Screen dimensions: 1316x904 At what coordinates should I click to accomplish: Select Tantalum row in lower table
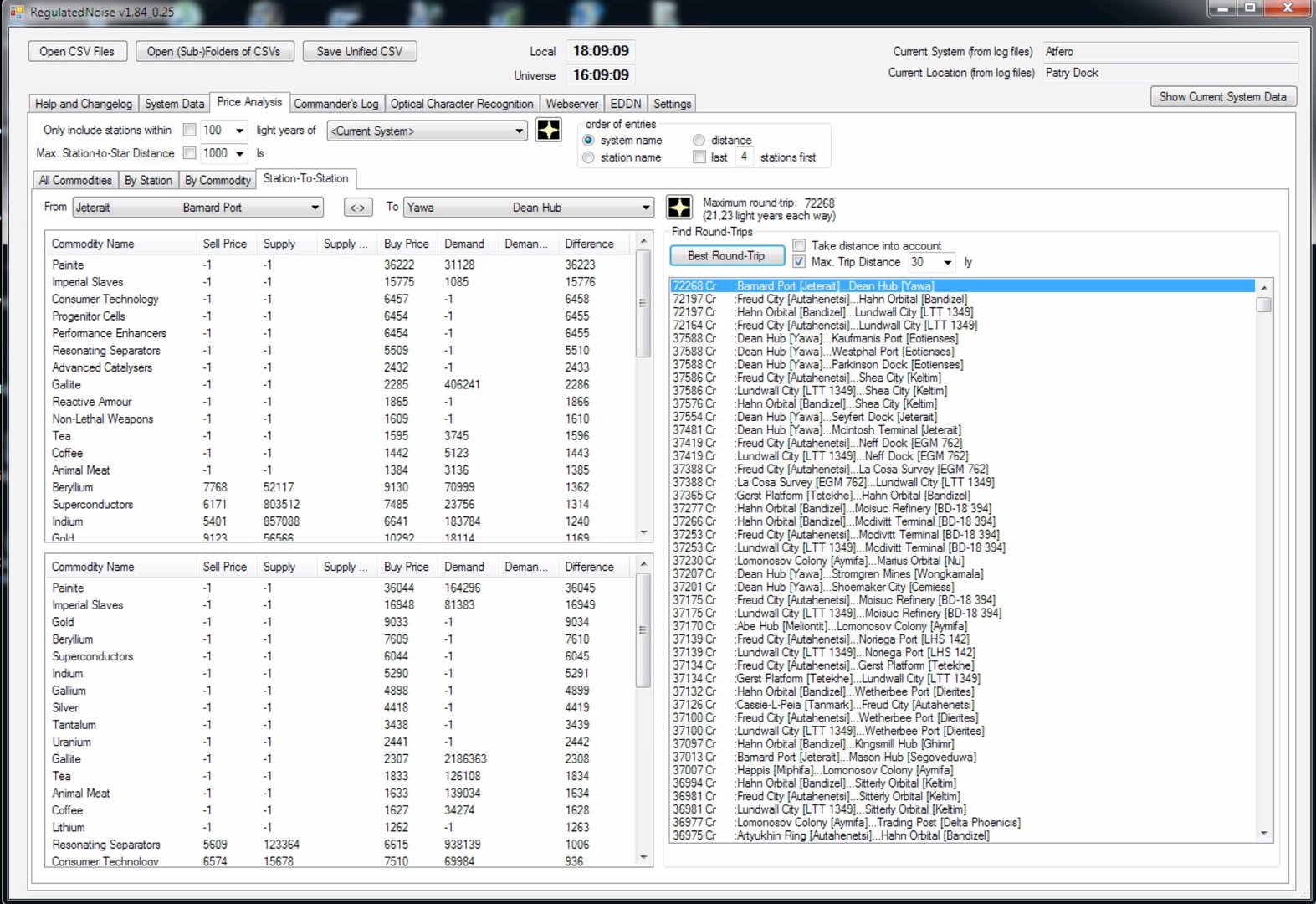[x=341, y=725]
